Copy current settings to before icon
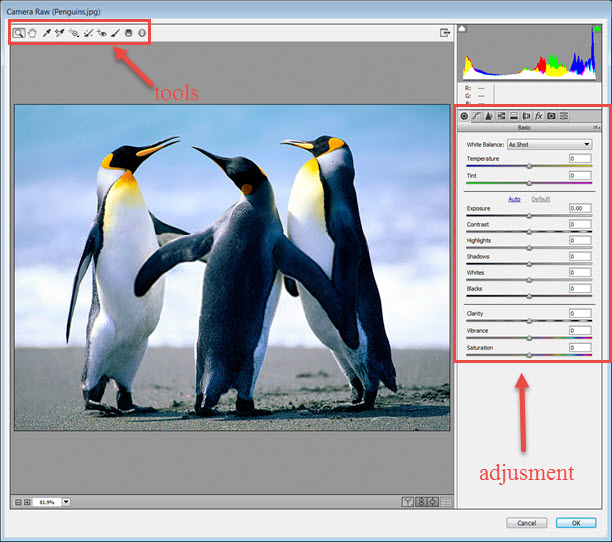 click(x=433, y=502)
